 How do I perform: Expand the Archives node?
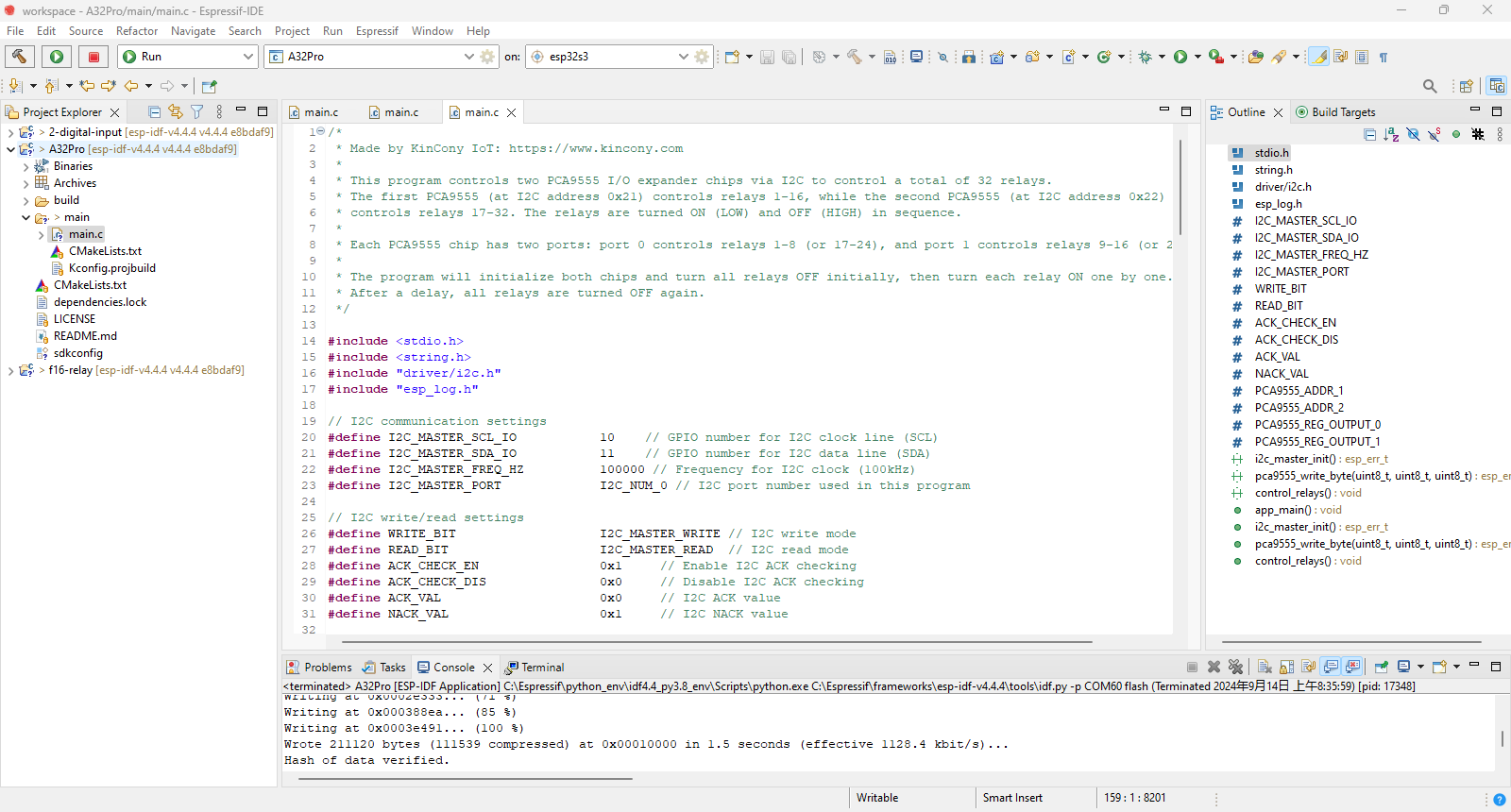(x=25, y=183)
